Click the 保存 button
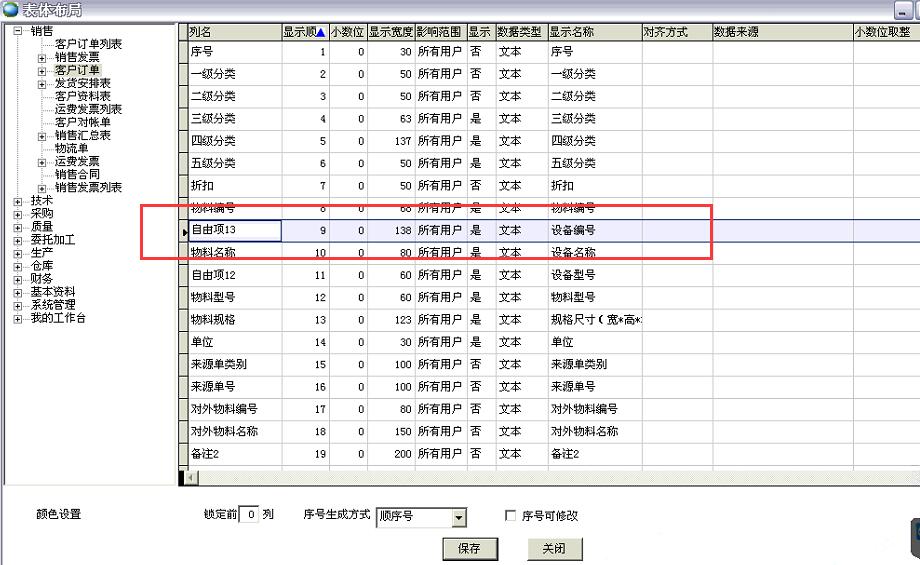 [469, 548]
